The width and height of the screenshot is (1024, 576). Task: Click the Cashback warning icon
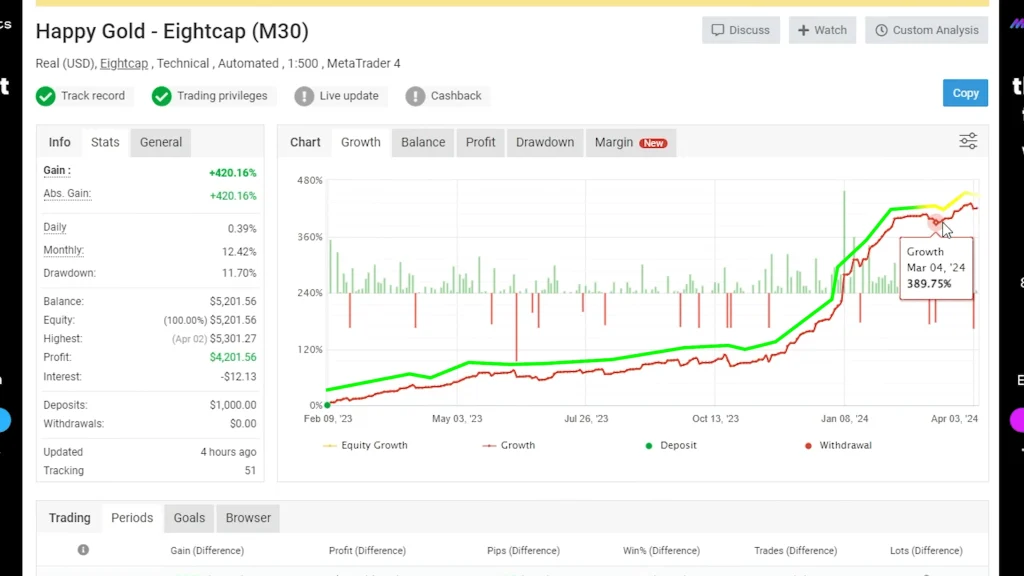[x=415, y=96]
